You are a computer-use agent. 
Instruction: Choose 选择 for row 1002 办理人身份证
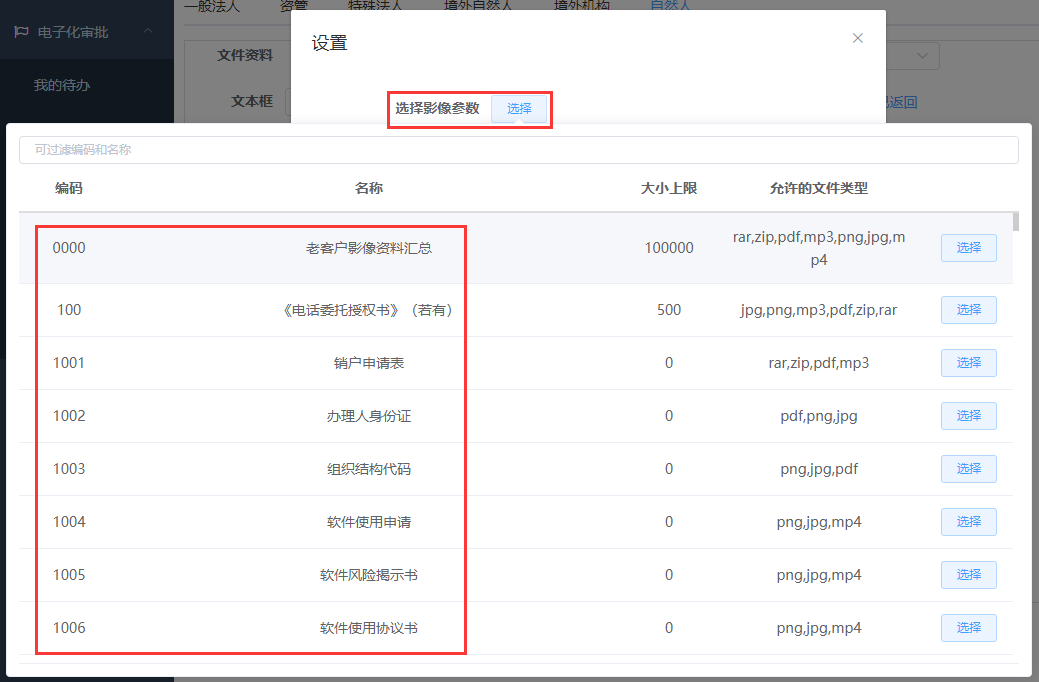click(969, 416)
